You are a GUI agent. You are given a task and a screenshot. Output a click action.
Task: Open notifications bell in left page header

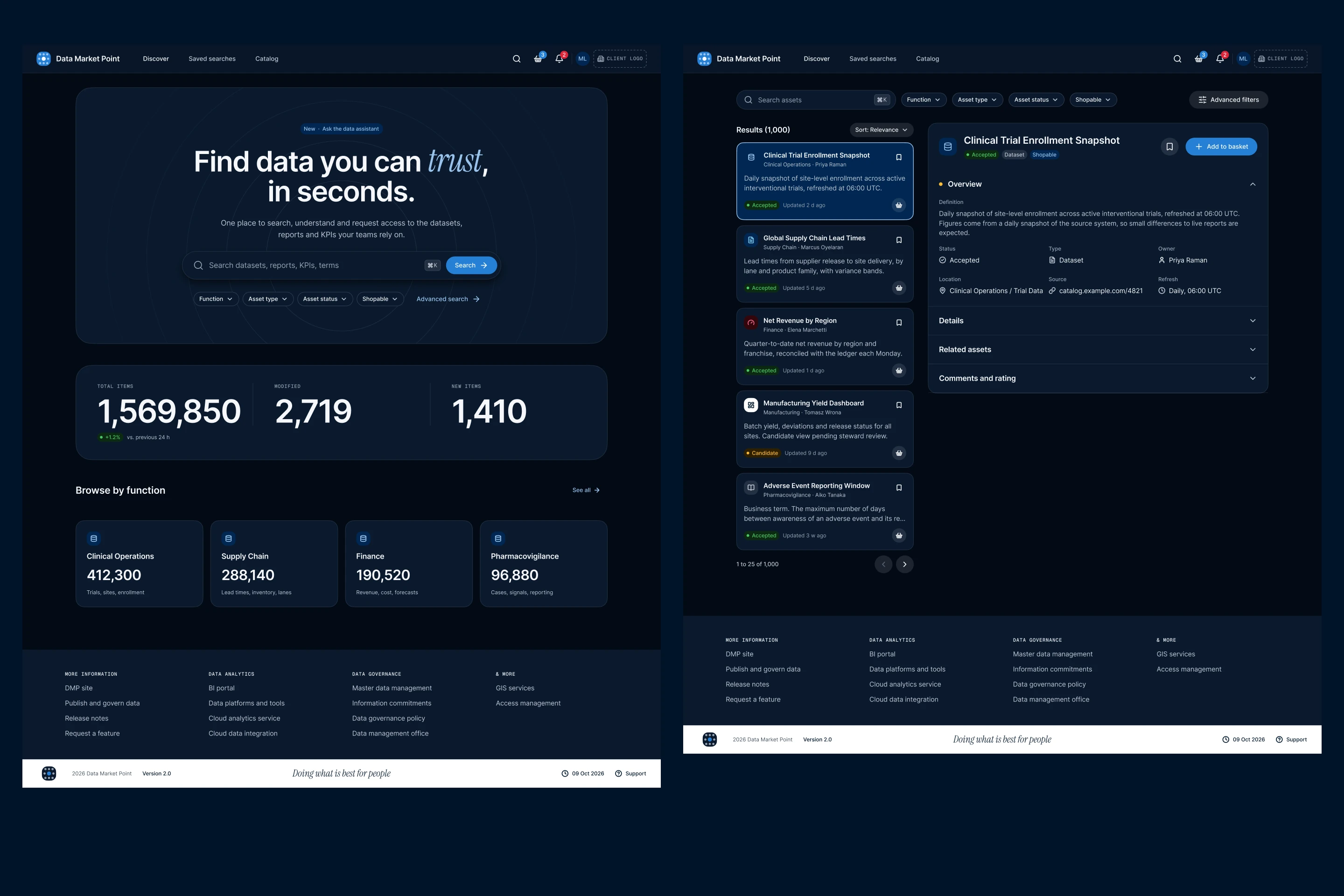coord(560,59)
